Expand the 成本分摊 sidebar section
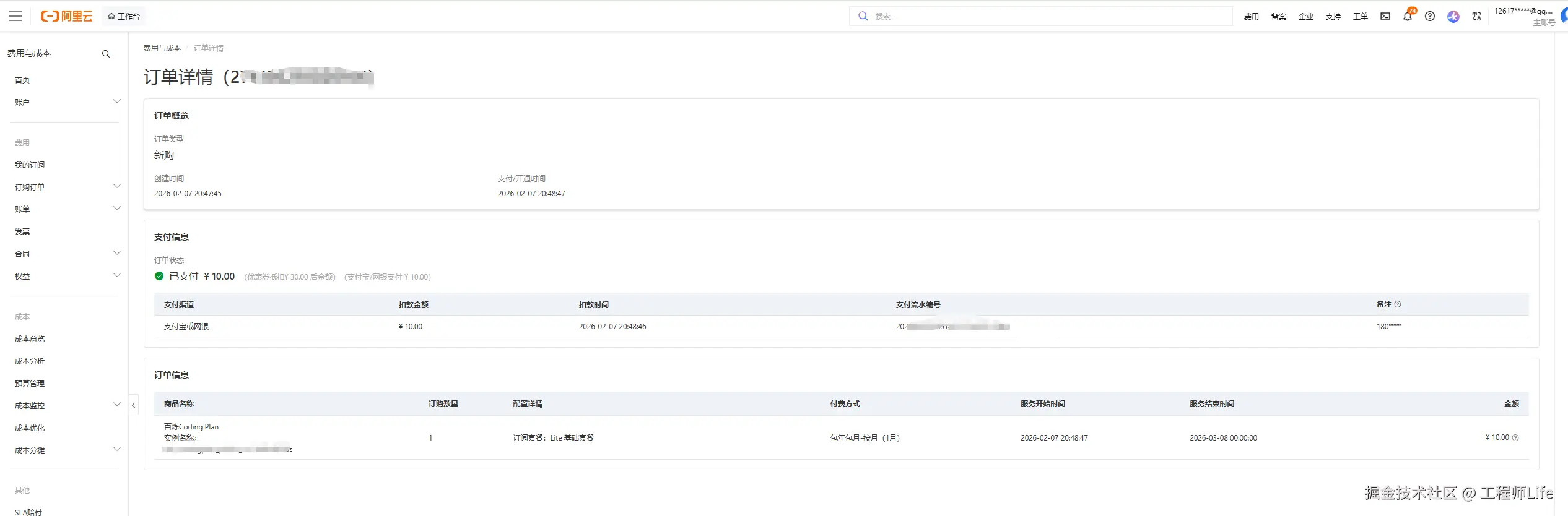Viewport: 1568px width, 516px height. (x=67, y=450)
